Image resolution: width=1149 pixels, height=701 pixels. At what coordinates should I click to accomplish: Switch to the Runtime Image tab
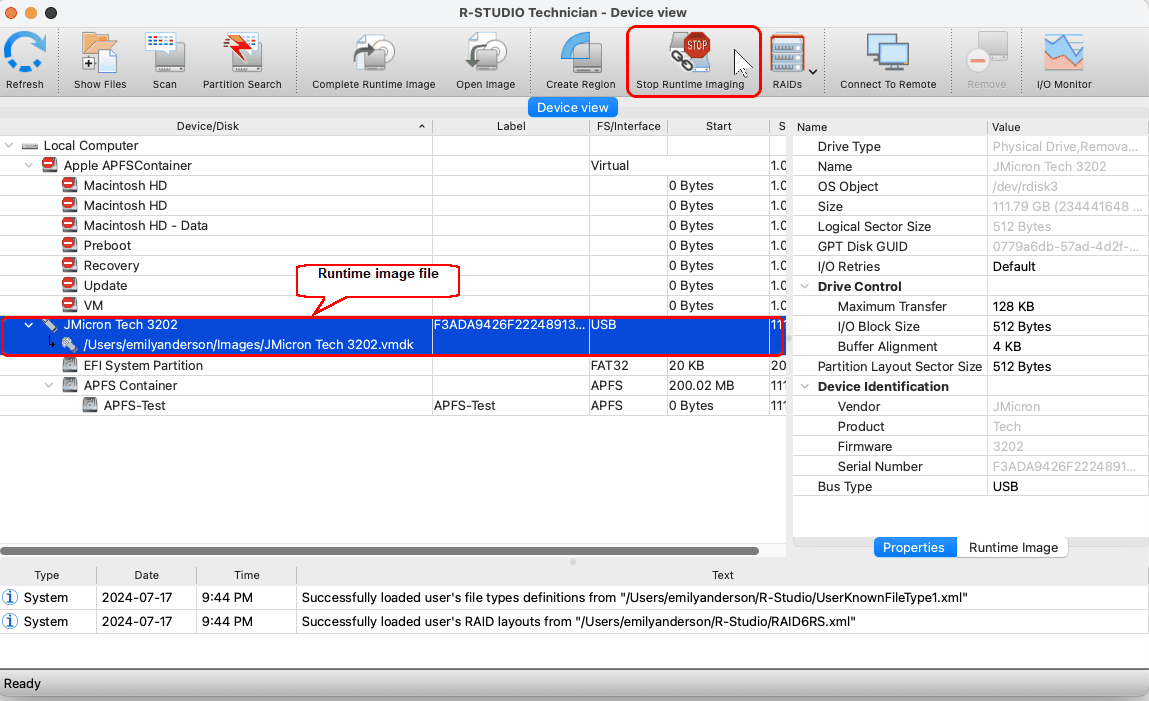[x=1013, y=547]
